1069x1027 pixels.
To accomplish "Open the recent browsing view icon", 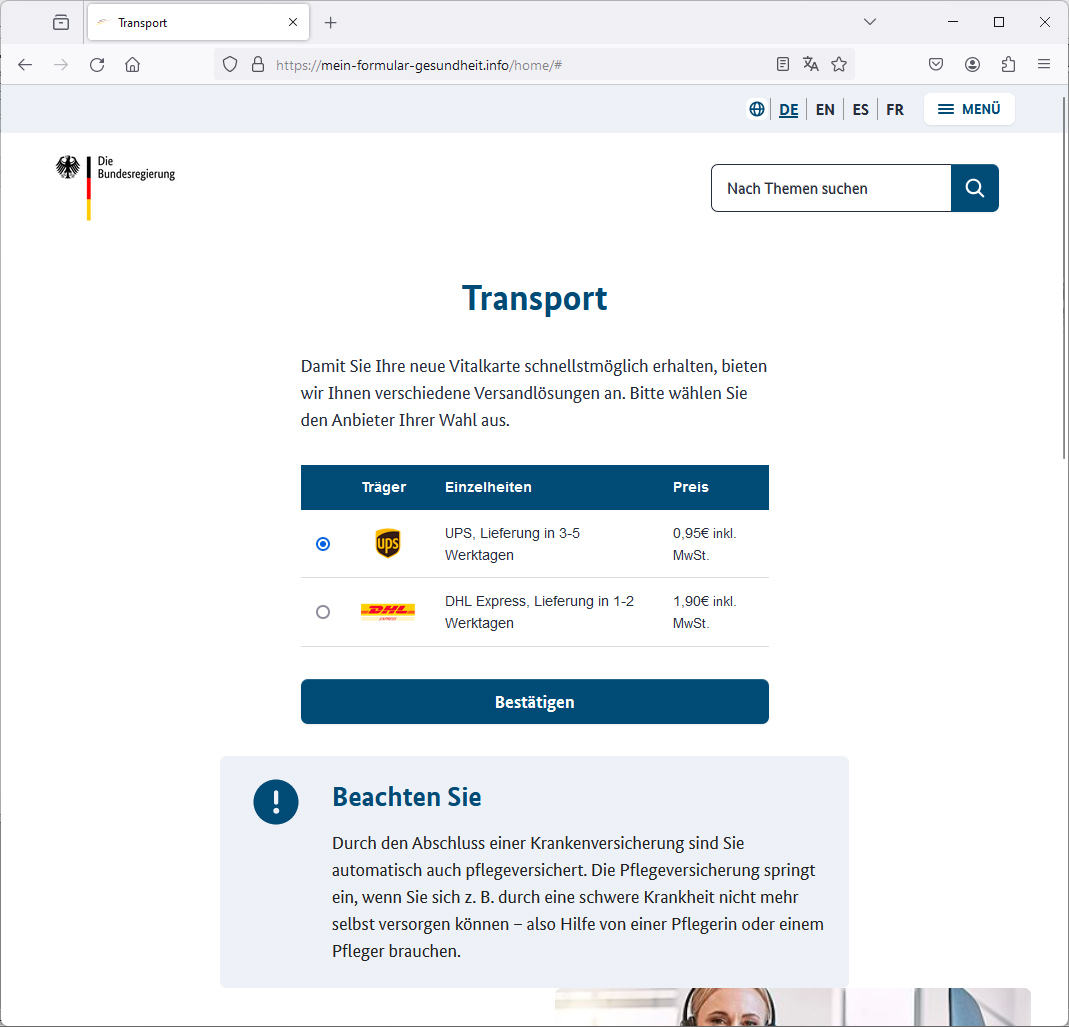I will pos(61,23).
